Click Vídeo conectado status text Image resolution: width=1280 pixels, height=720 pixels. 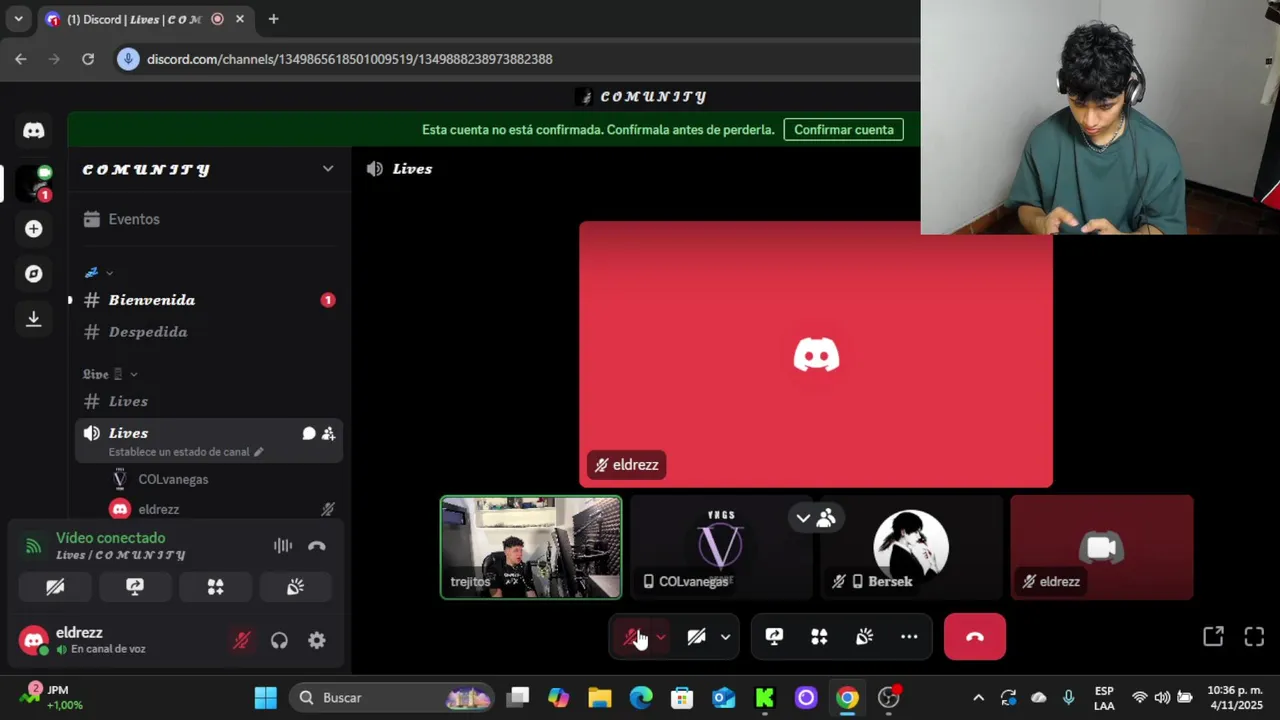tap(110, 538)
